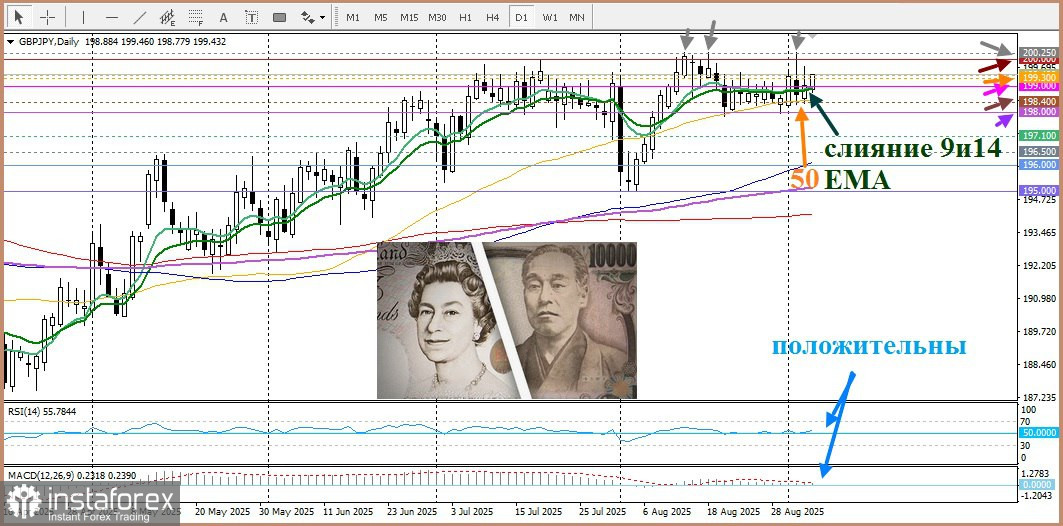Select the 199.300 orange price label
1063x526 pixels.
coord(1038,78)
